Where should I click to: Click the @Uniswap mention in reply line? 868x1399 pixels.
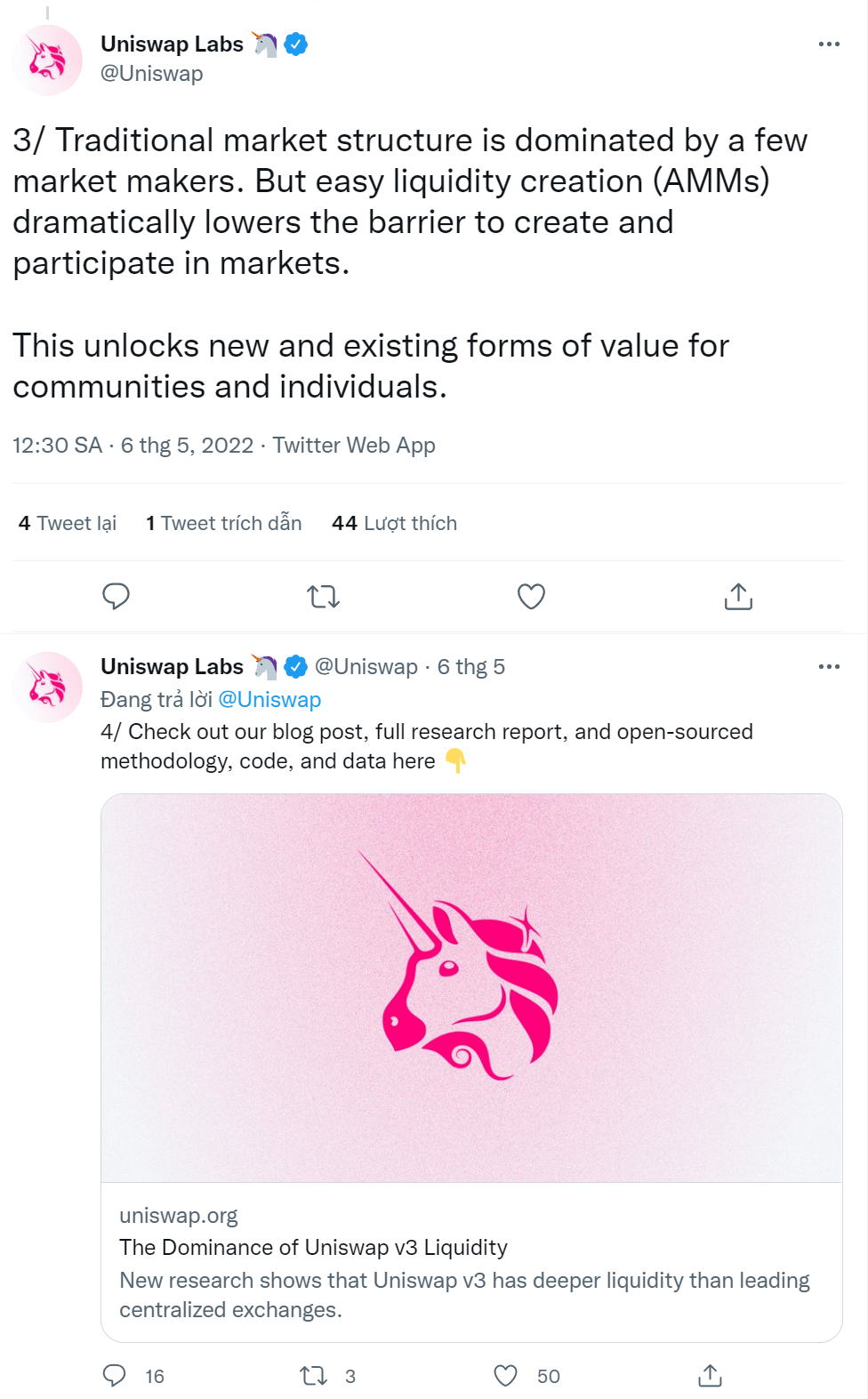[x=269, y=699]
